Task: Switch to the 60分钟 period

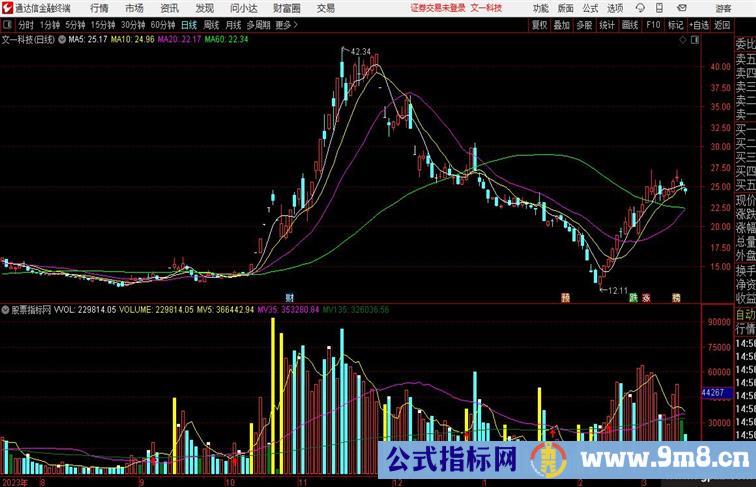Action: point(163,25)
